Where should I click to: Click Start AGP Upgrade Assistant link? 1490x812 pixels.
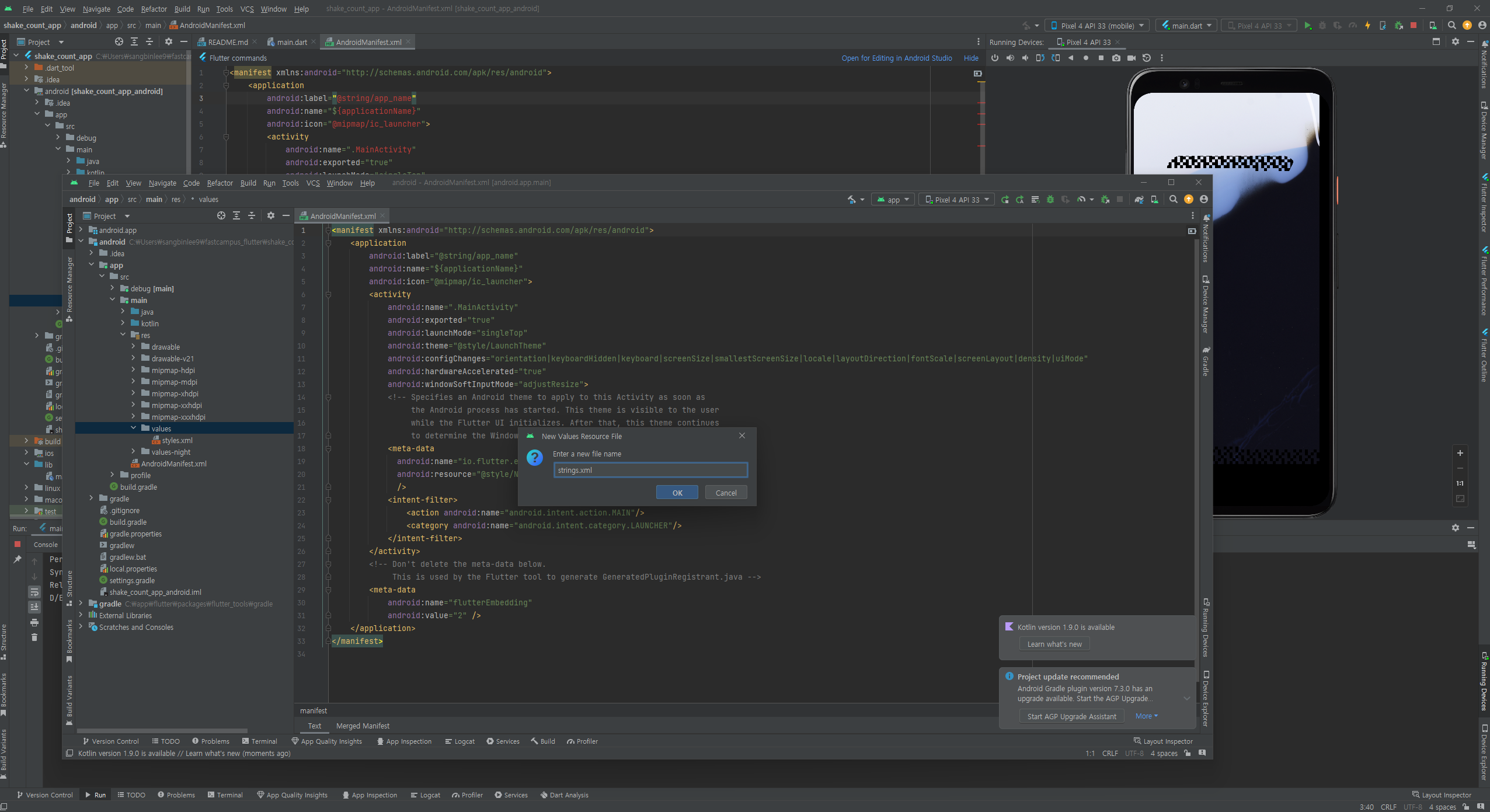pos(1071,716)
